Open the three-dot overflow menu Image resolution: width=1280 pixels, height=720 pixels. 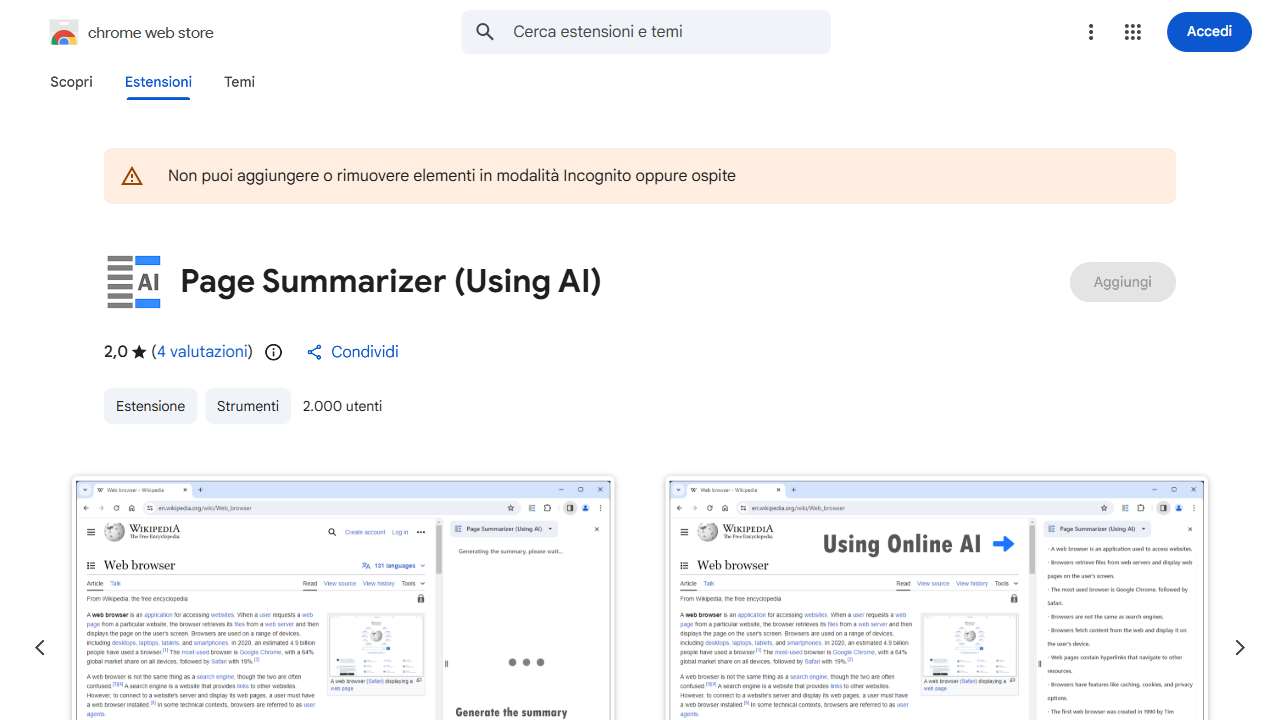point(1090,31)
